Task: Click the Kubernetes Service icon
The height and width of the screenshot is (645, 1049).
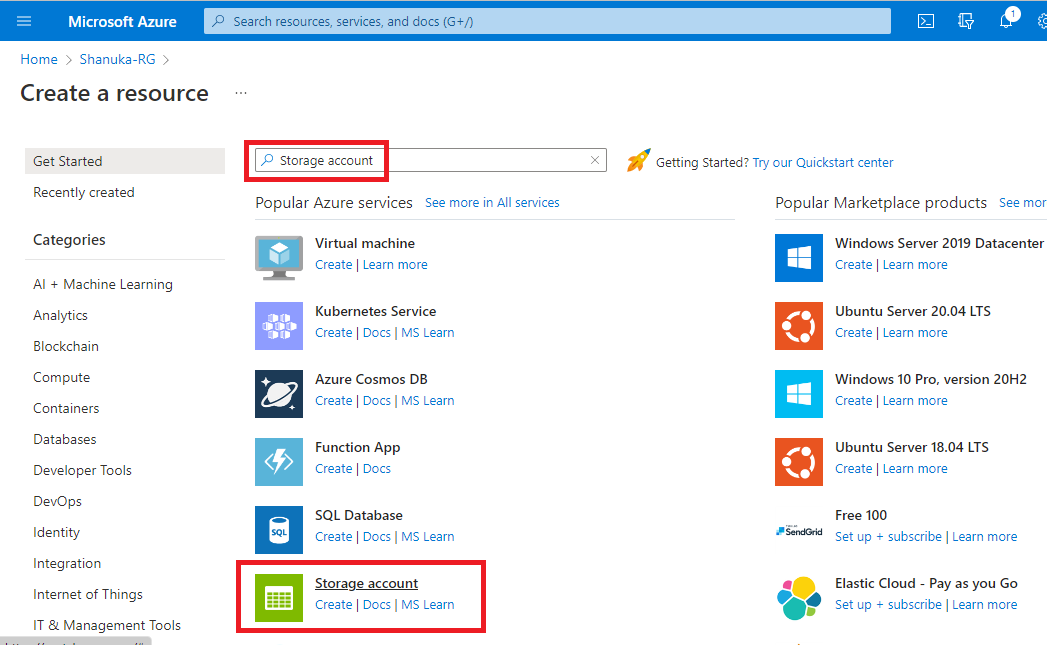Action: (x=279, y=326)
